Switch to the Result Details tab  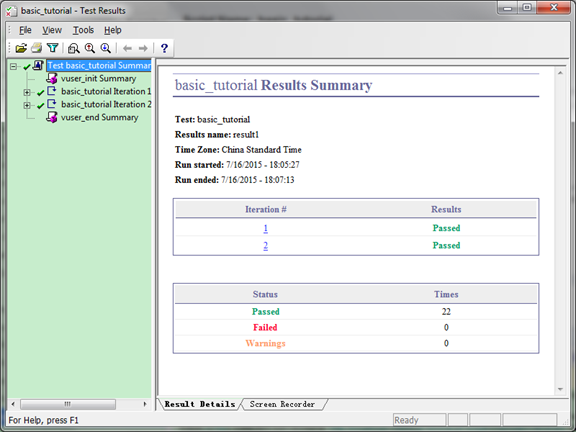click(199, 404)
